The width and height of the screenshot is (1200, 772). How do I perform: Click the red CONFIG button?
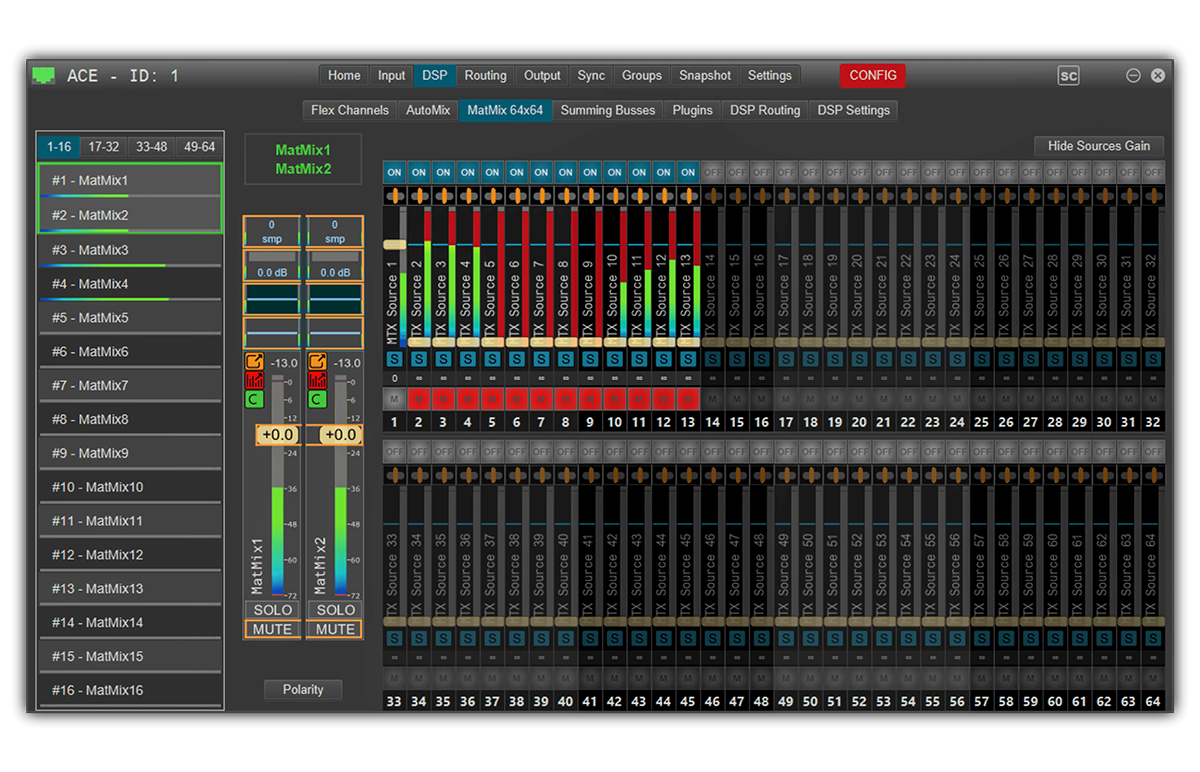tap(873, 76)
